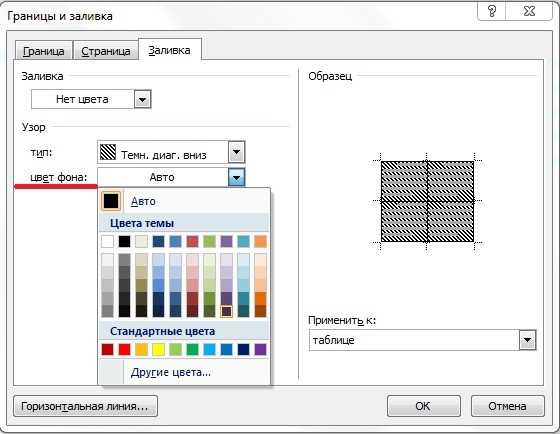This screenshot has width=560, height=434.
Task: Select the Заливка tab
Action: point(169,50)
